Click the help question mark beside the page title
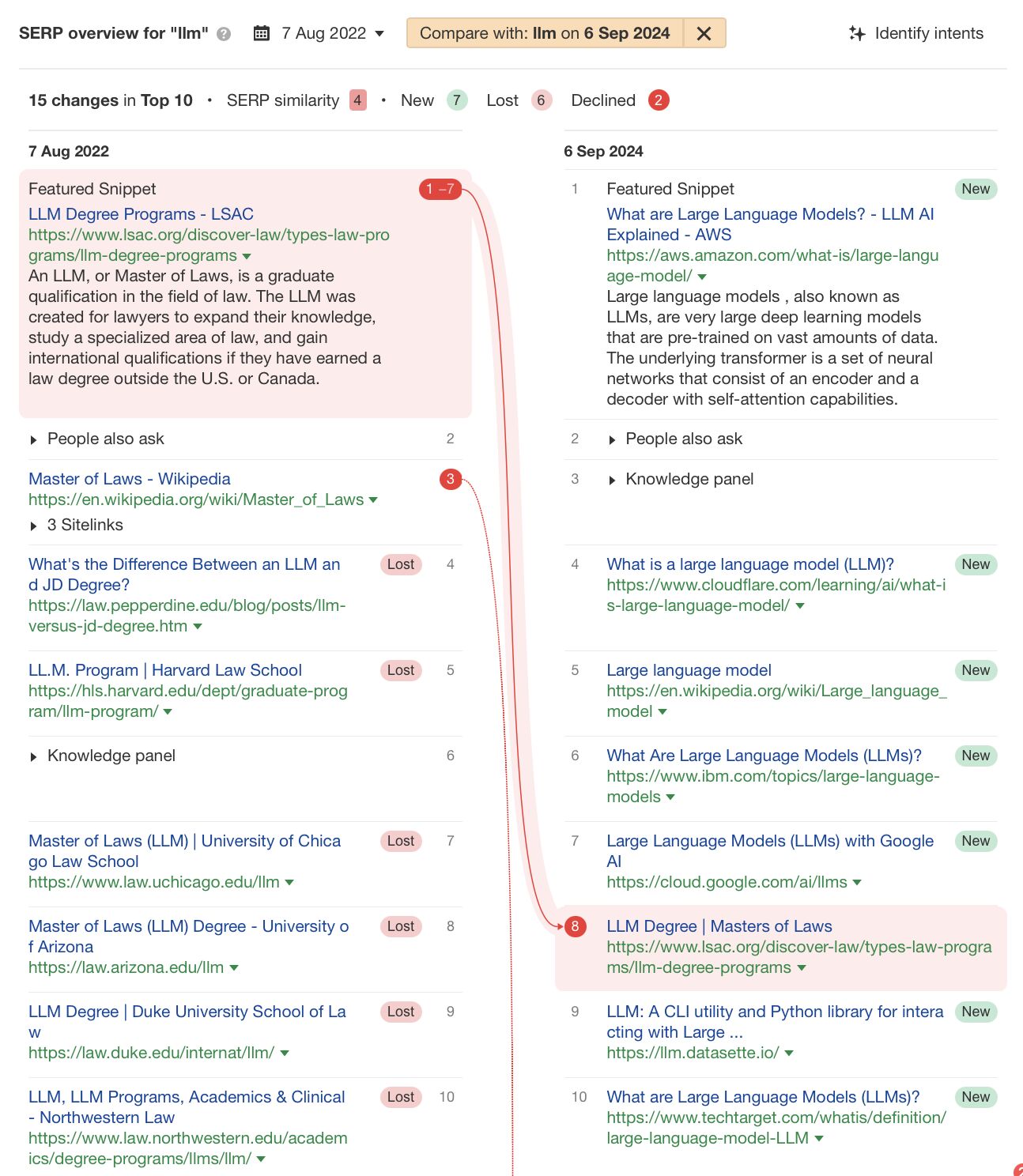The height and width of the screenshot is (1176, 1023). point(225,33)
